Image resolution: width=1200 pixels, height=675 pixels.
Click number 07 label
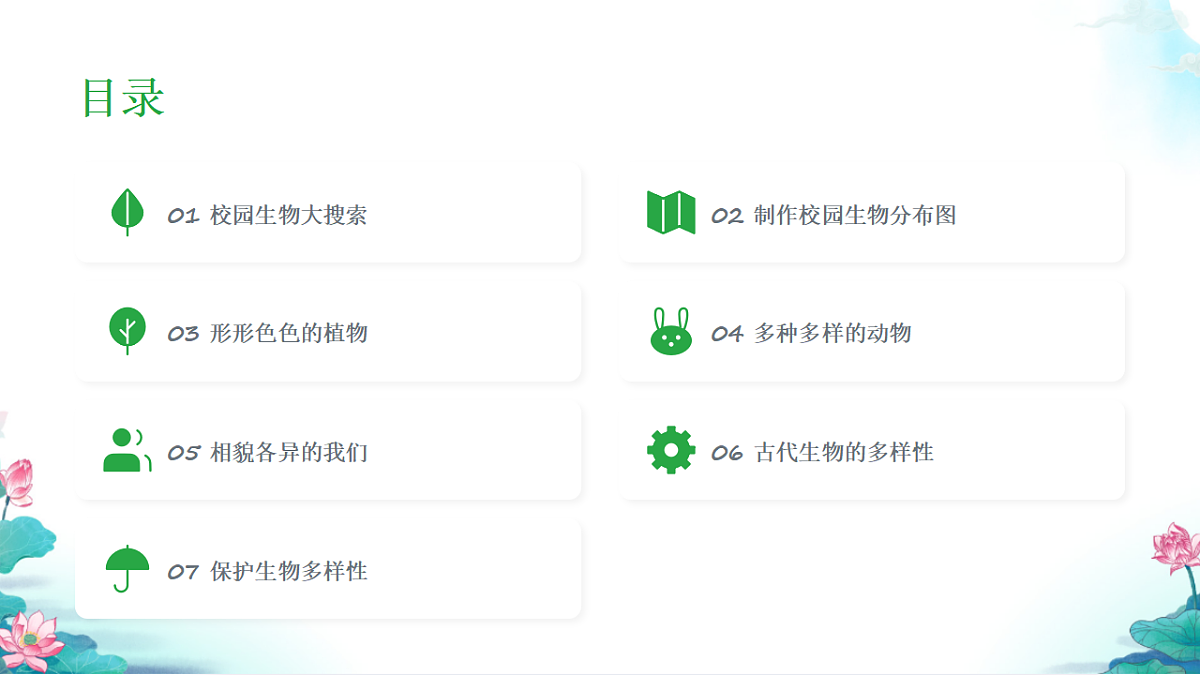(x=183, y=572)
